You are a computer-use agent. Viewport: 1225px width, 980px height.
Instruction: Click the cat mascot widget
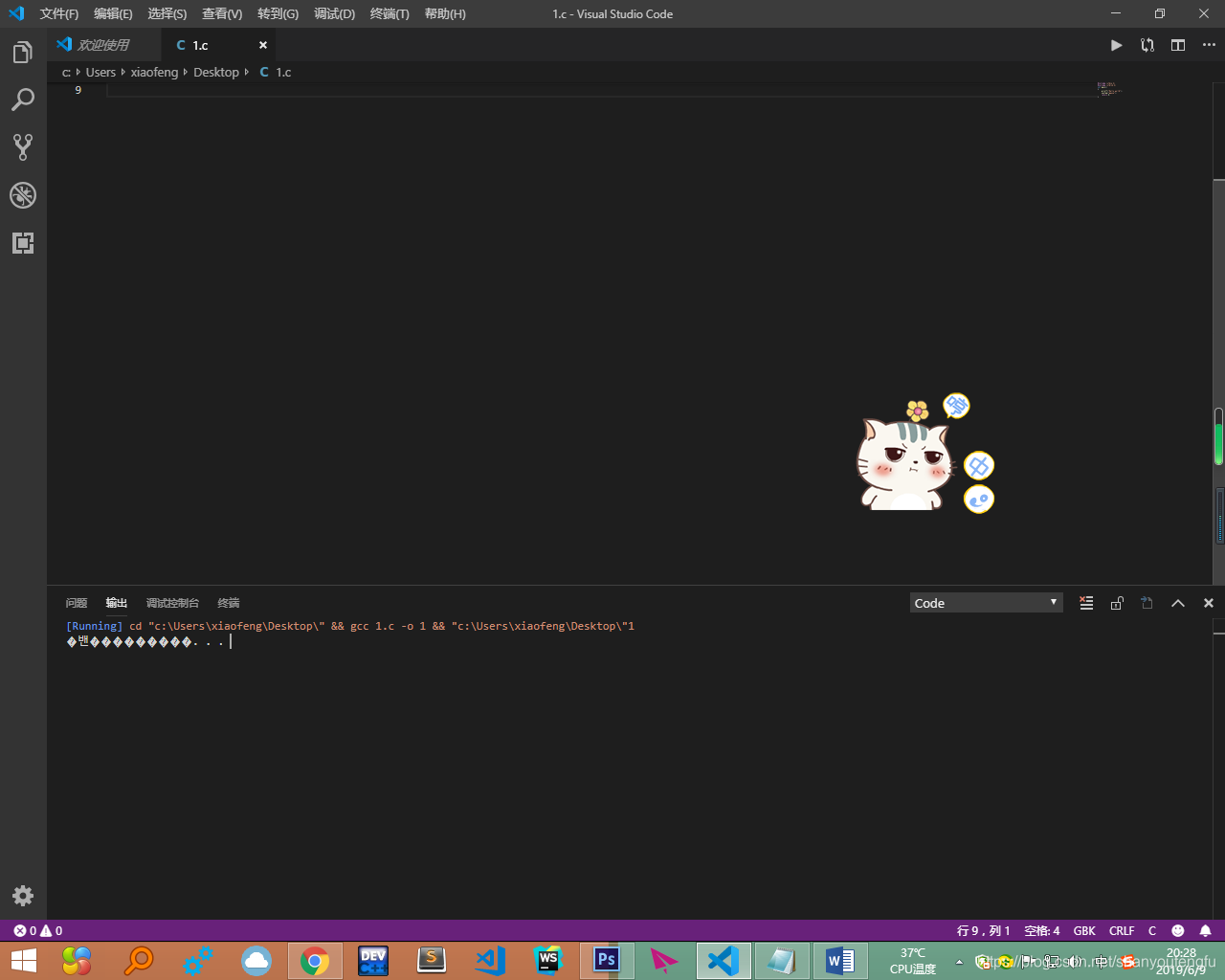click(905, 464)
